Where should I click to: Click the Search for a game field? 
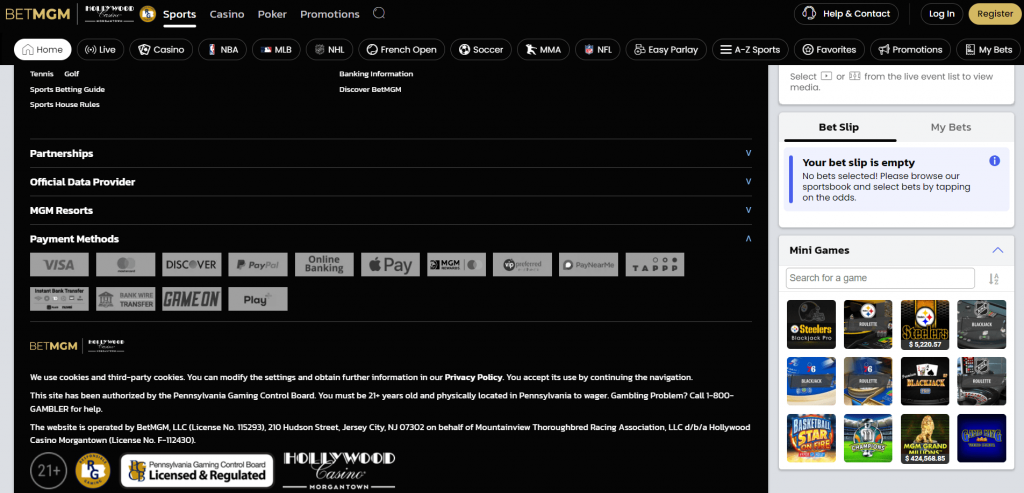click(880, 278)
